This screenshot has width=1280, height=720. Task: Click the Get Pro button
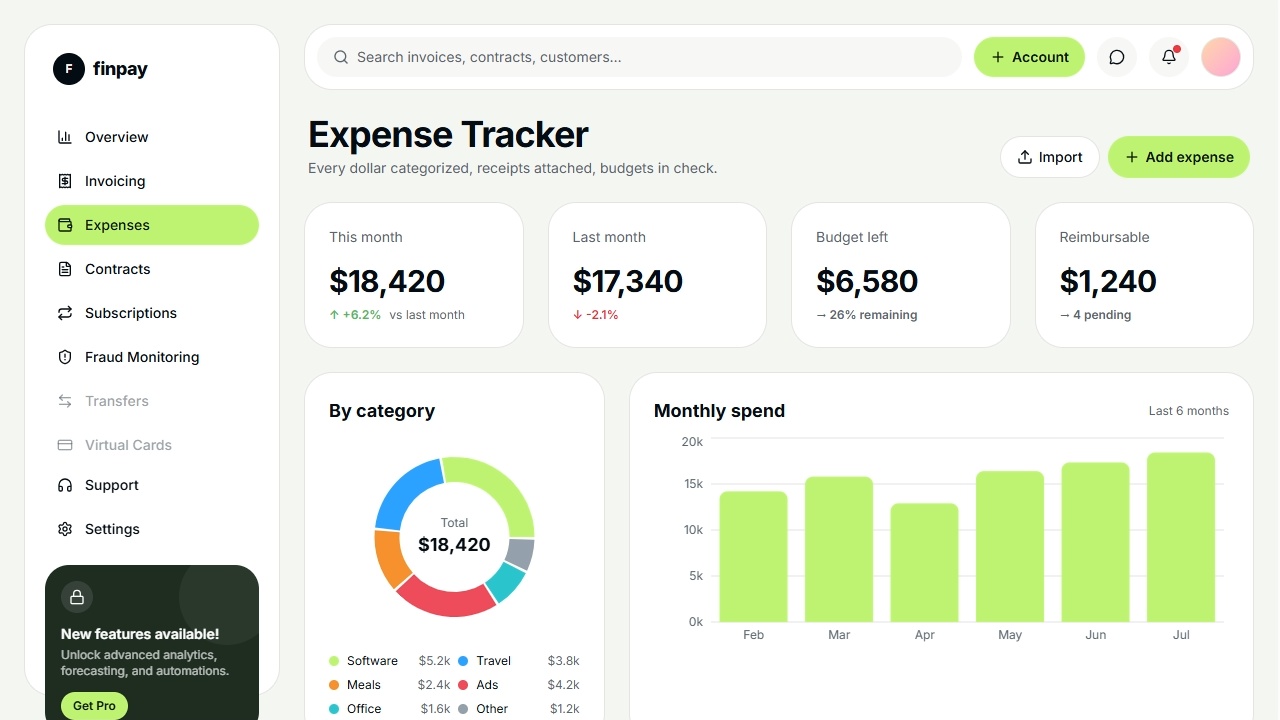[94, 705]
